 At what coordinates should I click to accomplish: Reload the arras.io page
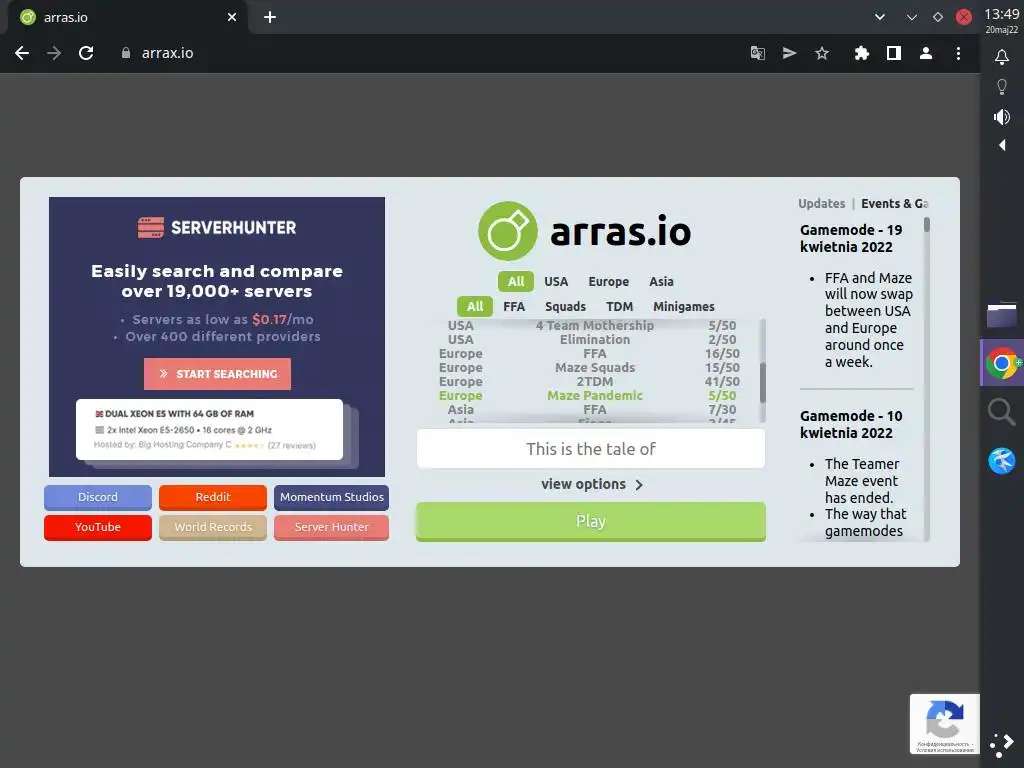[86, 53]
